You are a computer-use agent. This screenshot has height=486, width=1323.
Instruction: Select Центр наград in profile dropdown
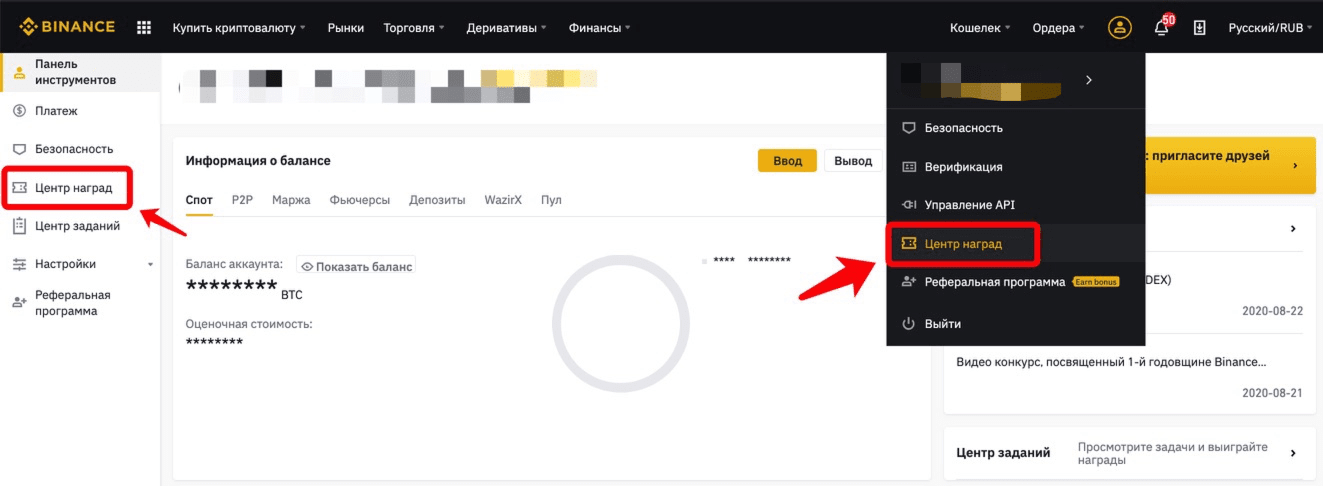pyautogui.click(x=1016, y=244)
